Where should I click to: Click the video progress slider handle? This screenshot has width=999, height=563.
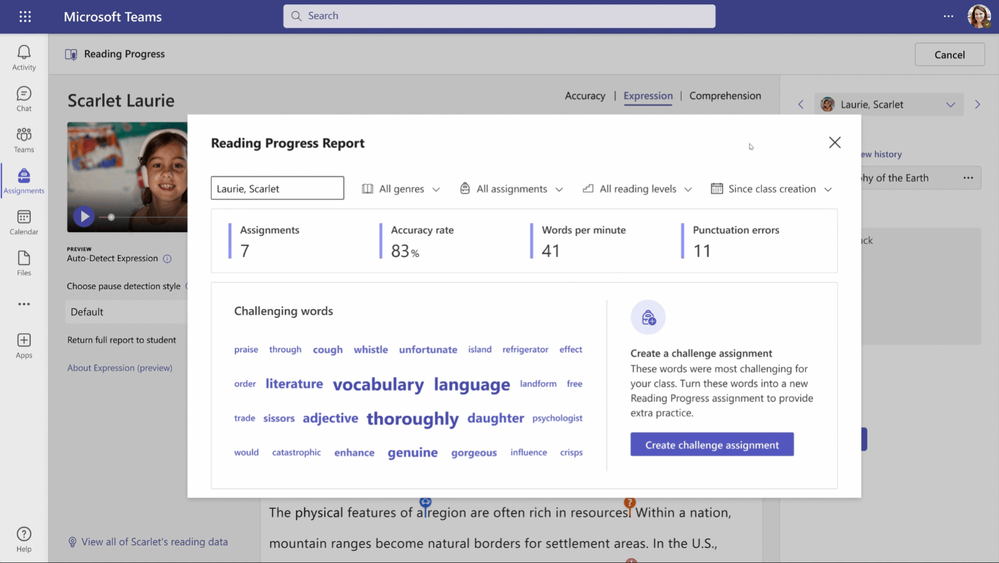[x=111, y=217]
